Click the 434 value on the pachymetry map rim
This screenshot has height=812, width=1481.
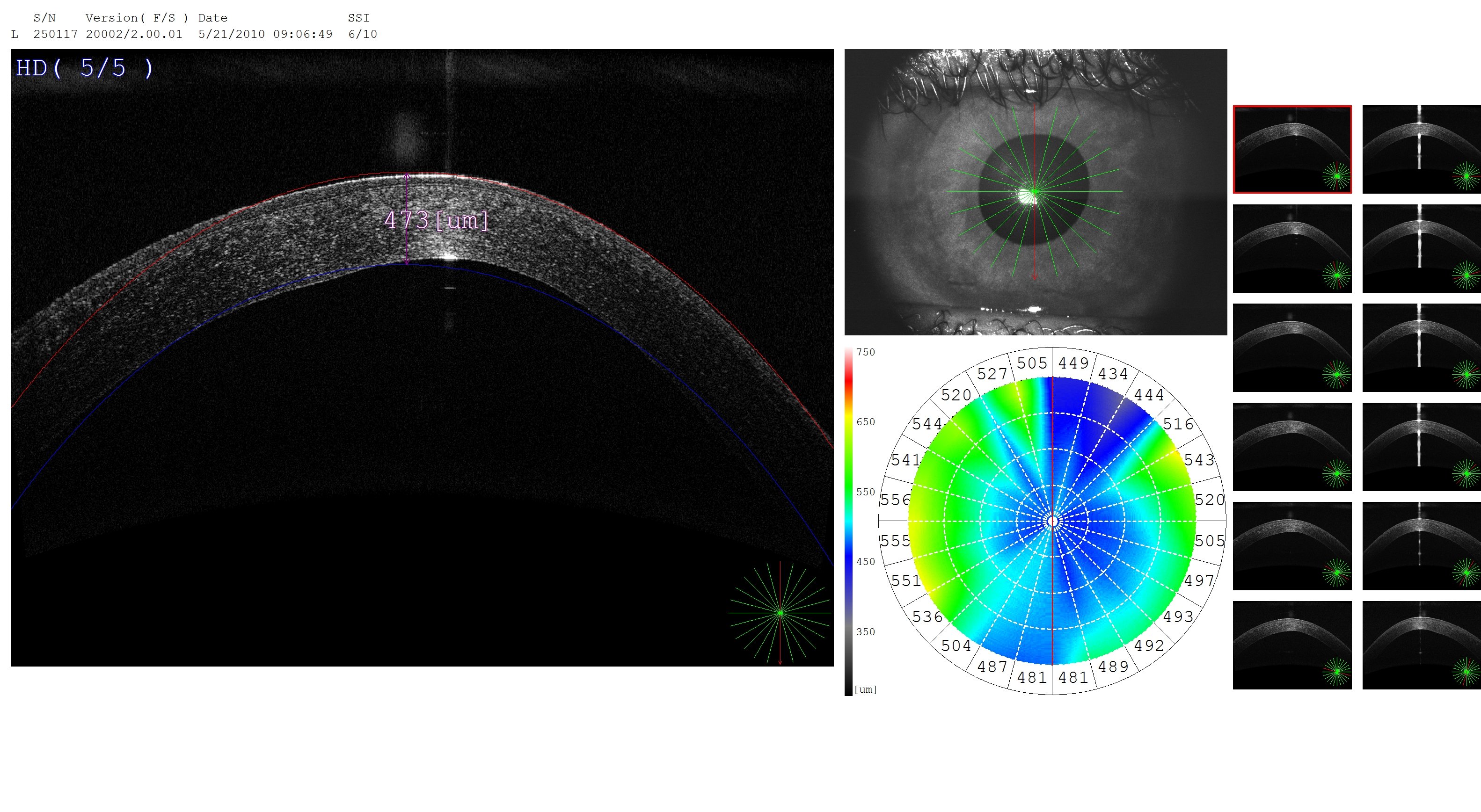point(1113,374)
